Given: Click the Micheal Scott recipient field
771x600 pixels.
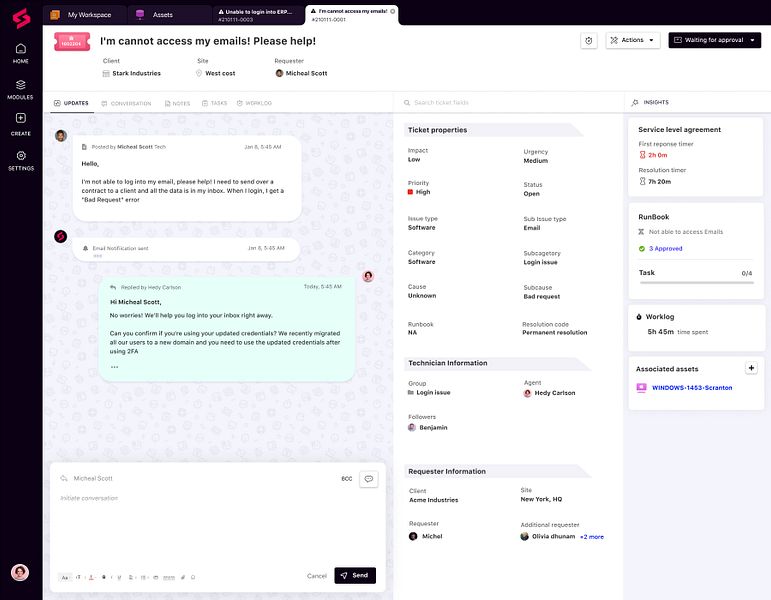Looking at the screenshot, I should point(93,479).
